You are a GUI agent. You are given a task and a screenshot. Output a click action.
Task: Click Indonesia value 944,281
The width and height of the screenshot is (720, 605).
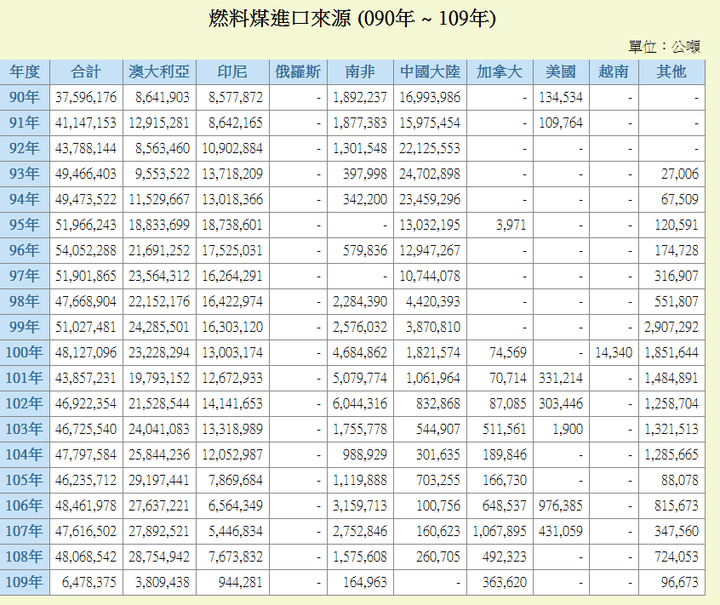coord(240,582)
